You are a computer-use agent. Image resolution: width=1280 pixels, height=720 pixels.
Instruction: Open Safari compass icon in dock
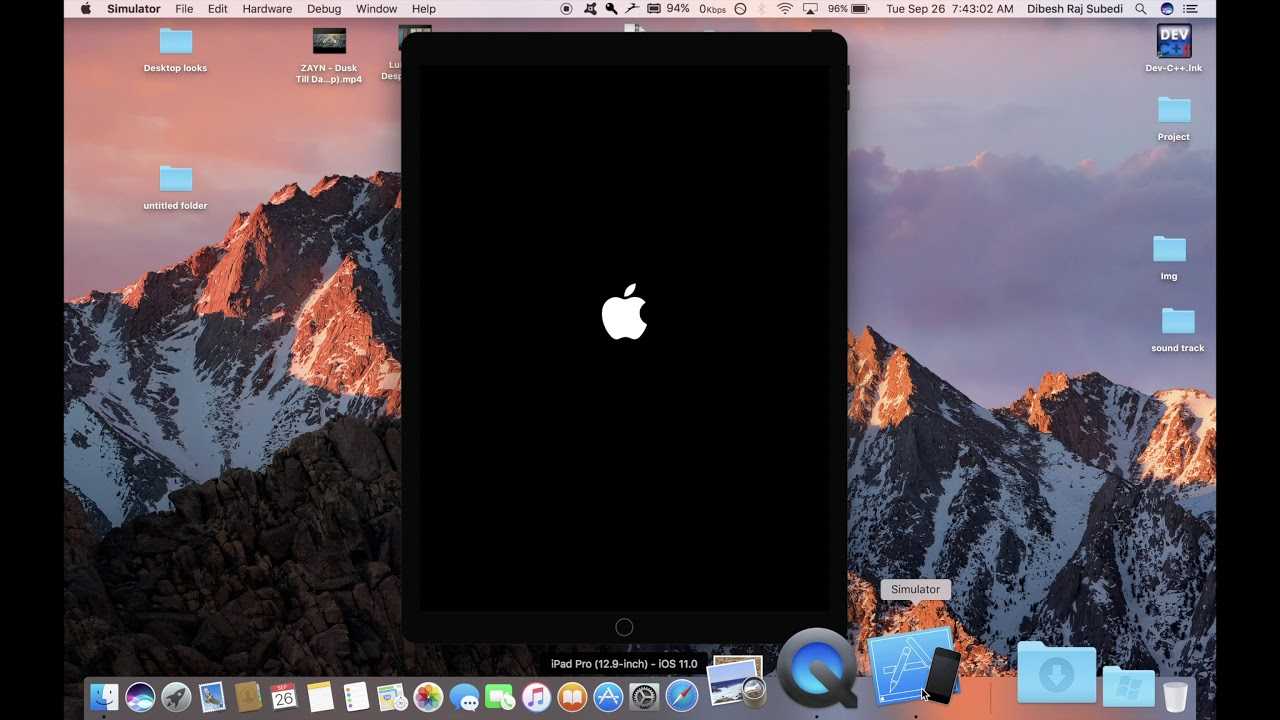(x=681, y=697)
